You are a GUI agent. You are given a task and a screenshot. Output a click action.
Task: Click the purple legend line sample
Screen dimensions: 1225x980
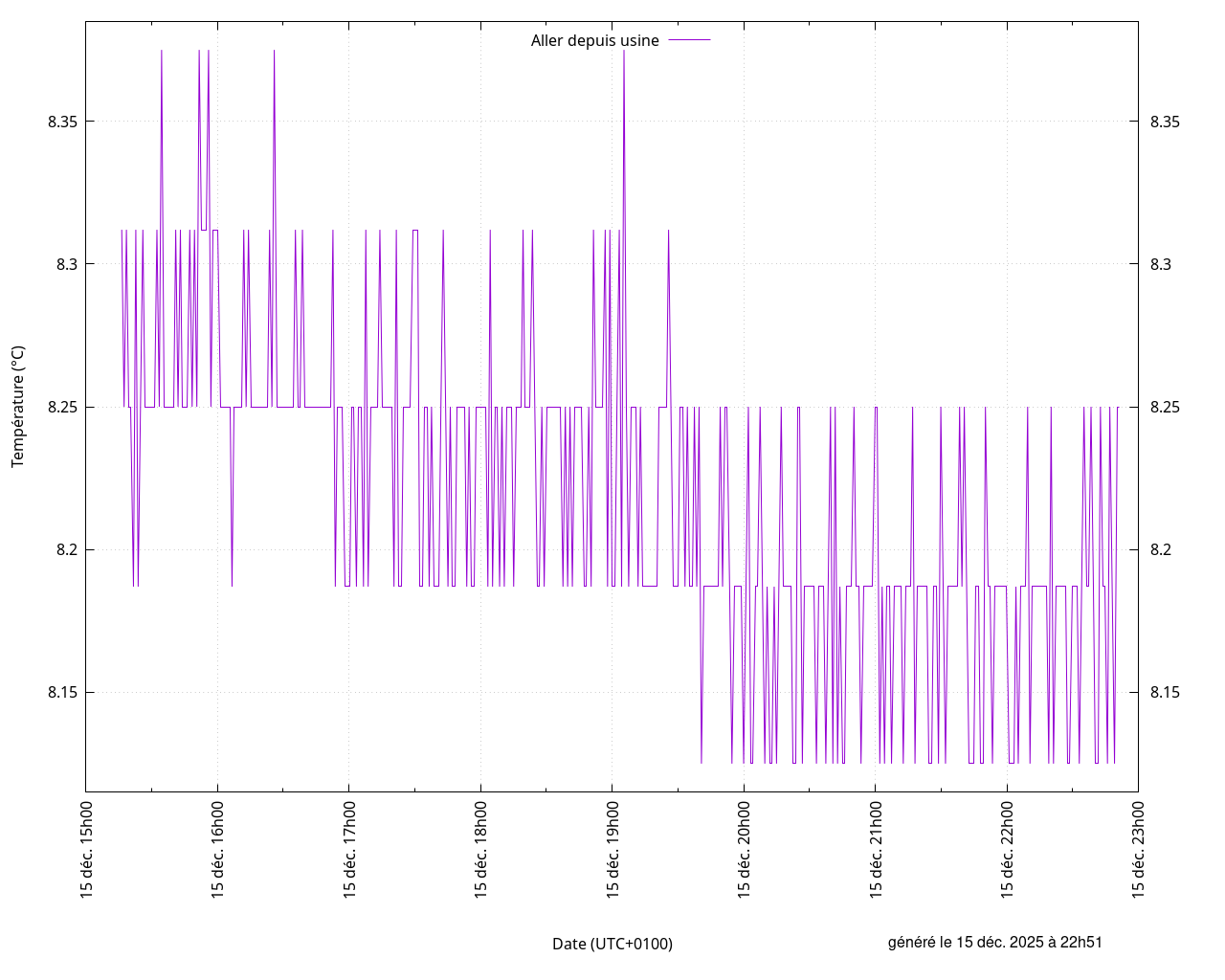click(x=689, y=40)
